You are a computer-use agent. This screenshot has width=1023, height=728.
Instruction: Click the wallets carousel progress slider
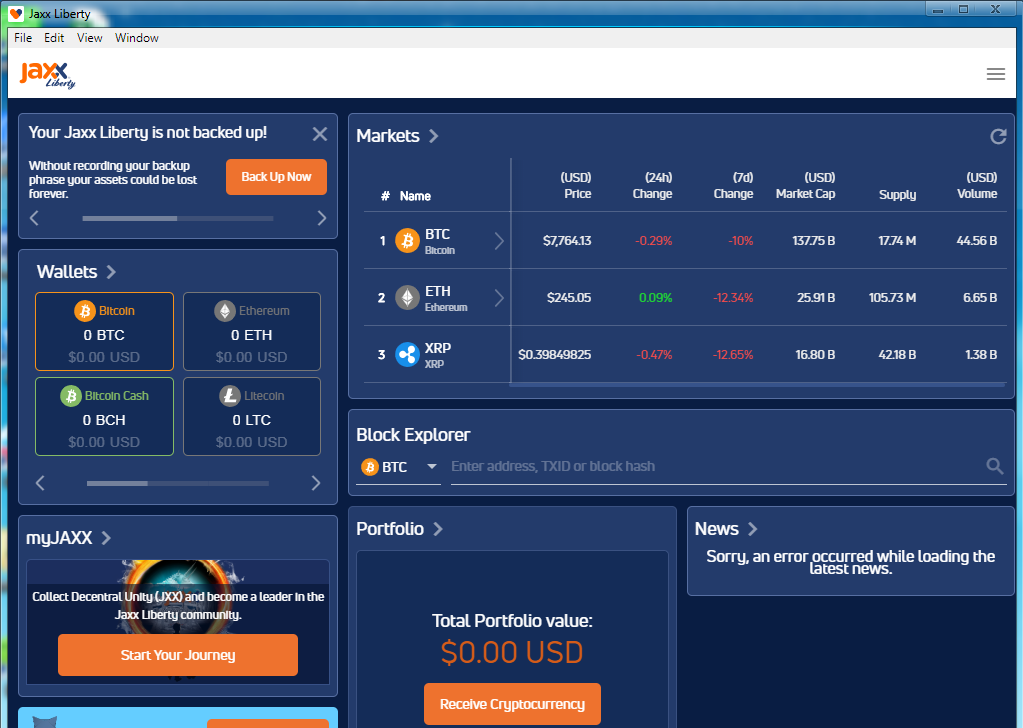tap(177, 483)
